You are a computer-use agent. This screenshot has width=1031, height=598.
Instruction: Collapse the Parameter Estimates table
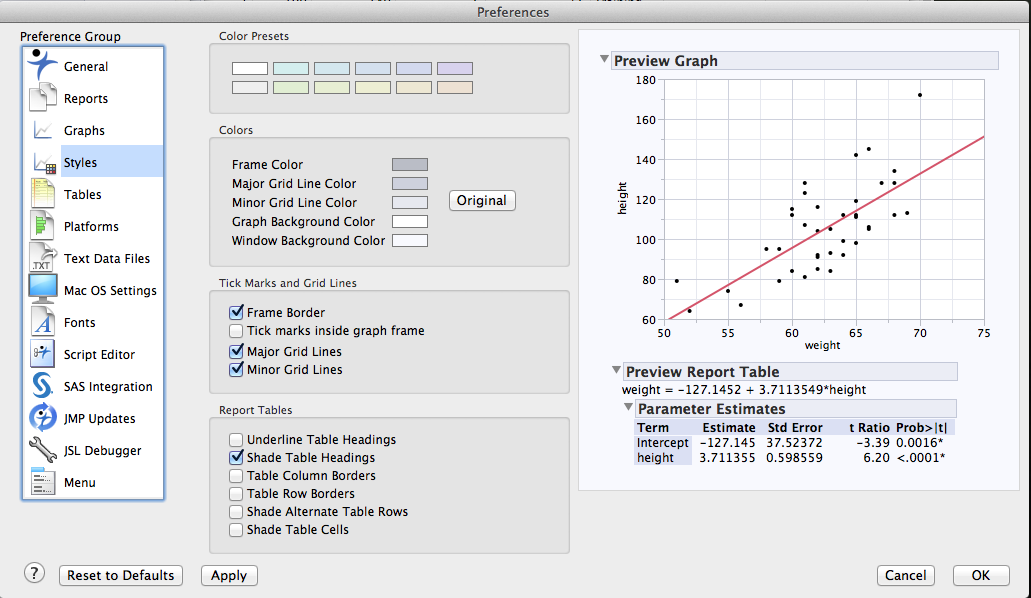pyautogui.click(x=628, y=408)
